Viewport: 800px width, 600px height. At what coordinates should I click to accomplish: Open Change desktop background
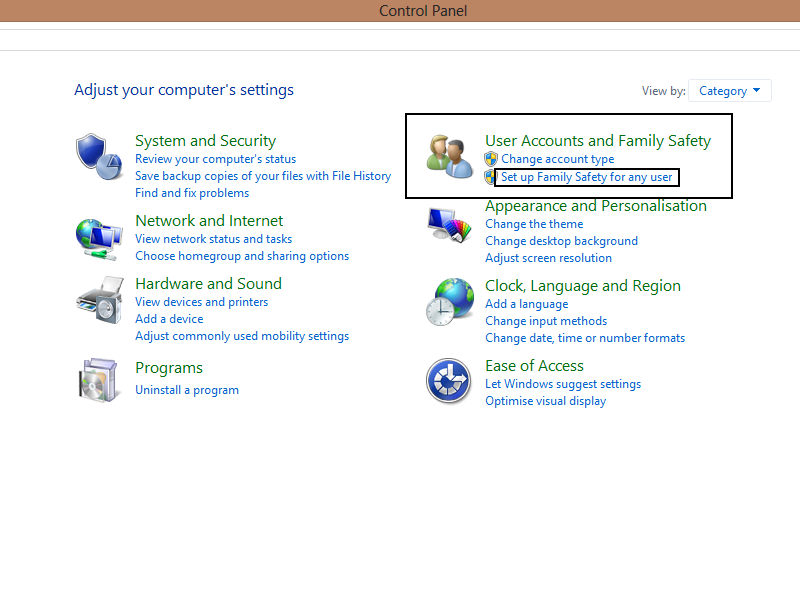561,241
